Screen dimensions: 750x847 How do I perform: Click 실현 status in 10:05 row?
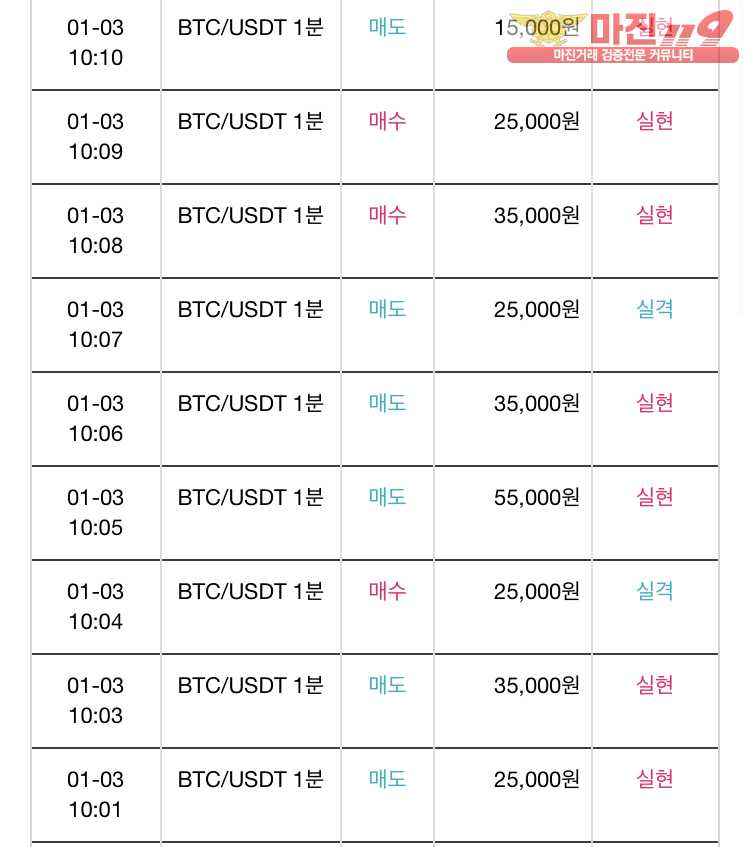[x=655, y=497]
